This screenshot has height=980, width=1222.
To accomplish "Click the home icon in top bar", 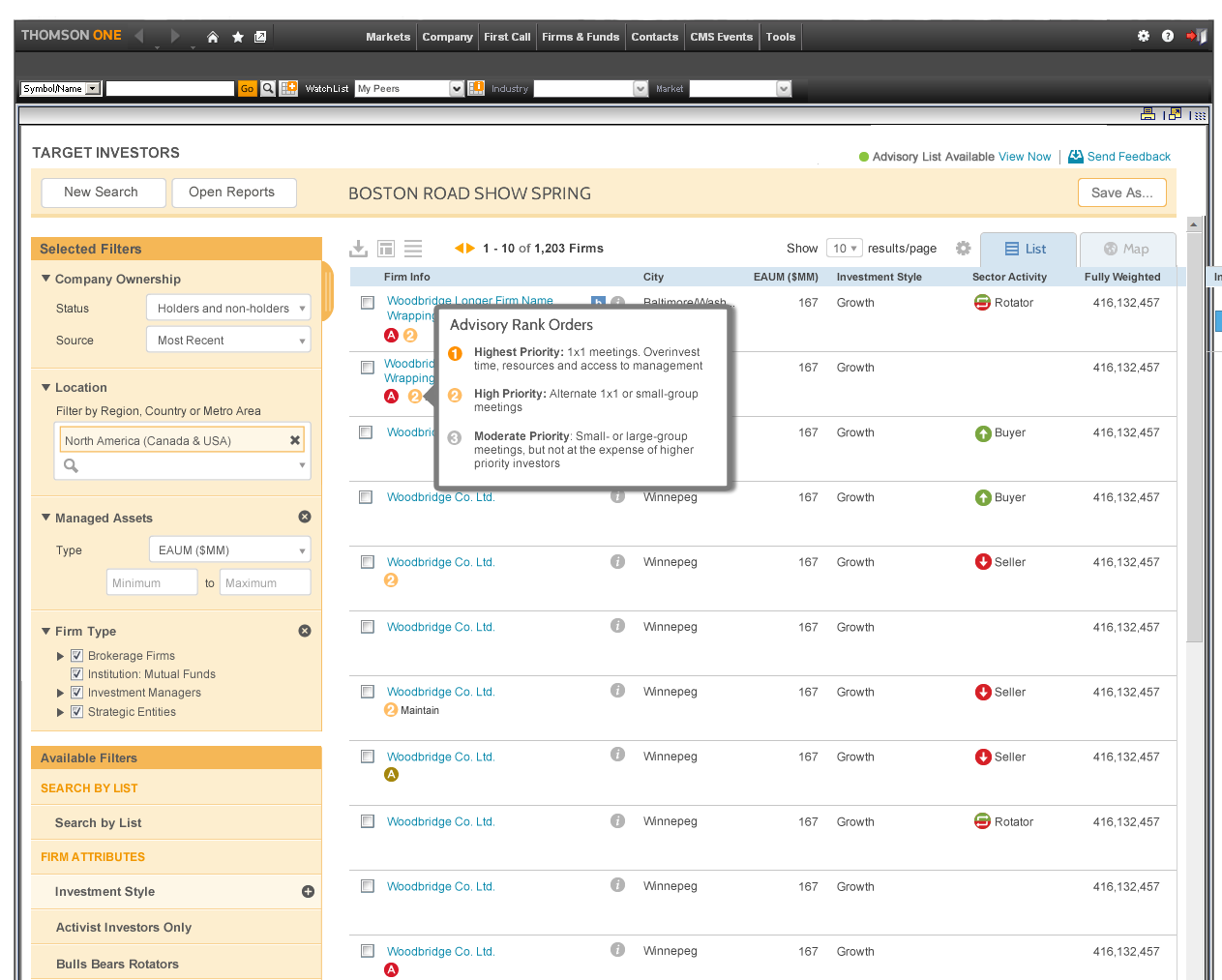I will (x=213, y=37).
